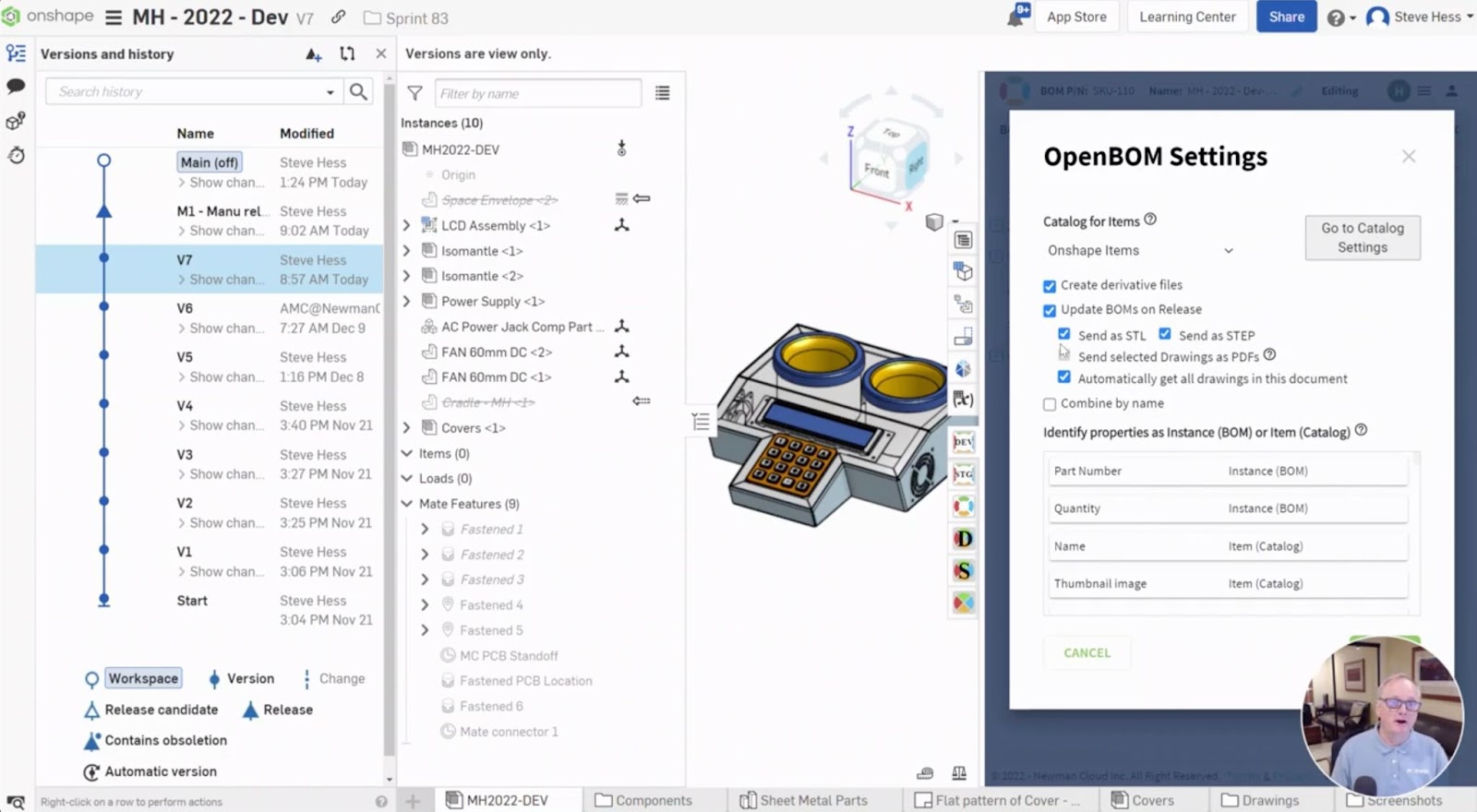This screenshot has width=1477, height=812.
Task: Select version V5 in history list
Action: 210,366
